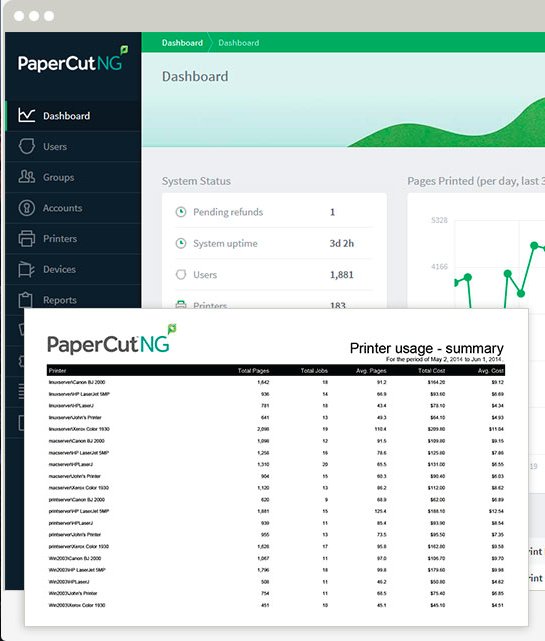Click the Users count 1,881
Image resolution: width=545 pixels, height=641 pixels.
(342, 275)
